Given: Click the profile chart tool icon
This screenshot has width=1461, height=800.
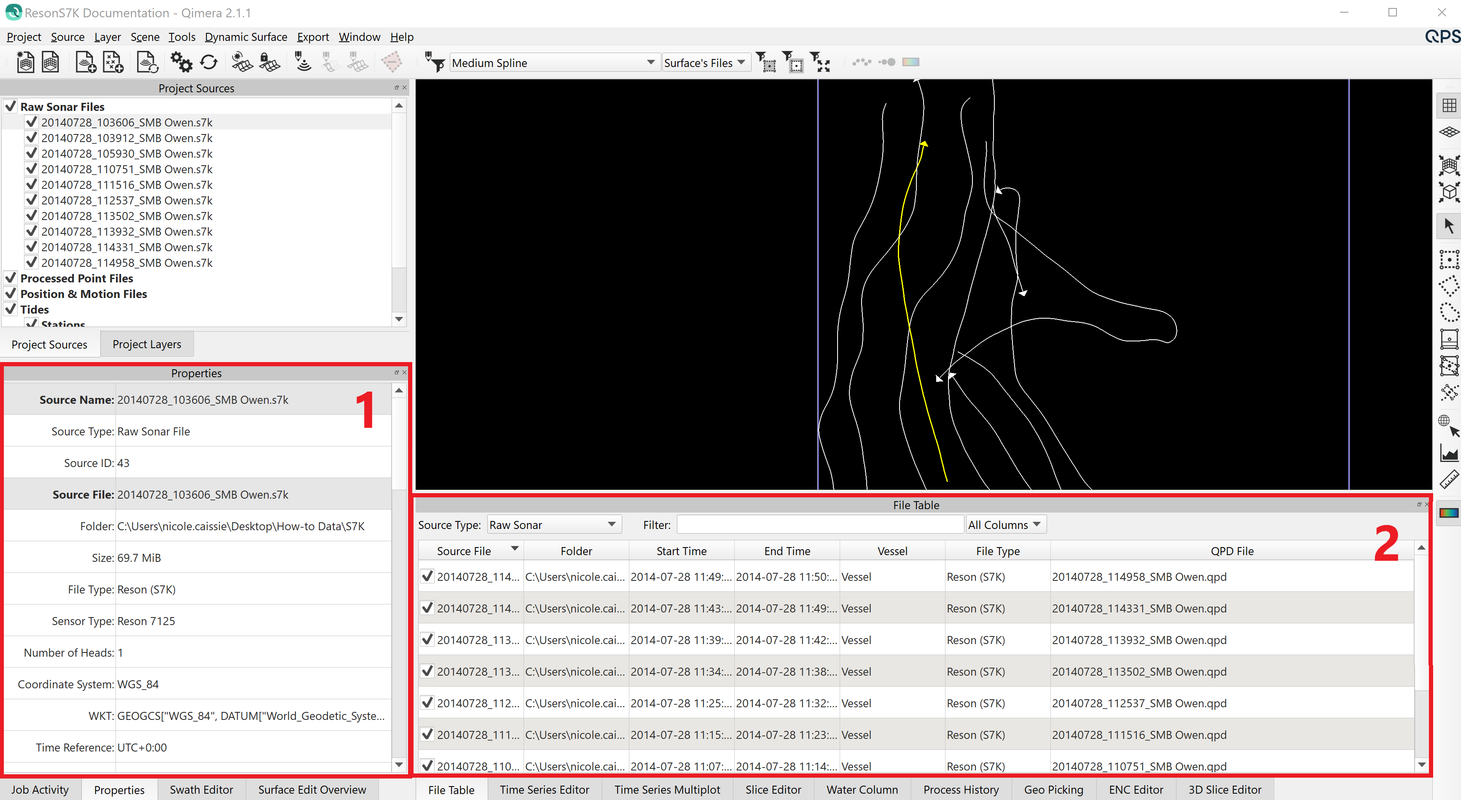Looking at the screenshot, I should [x=1448, y=454].
